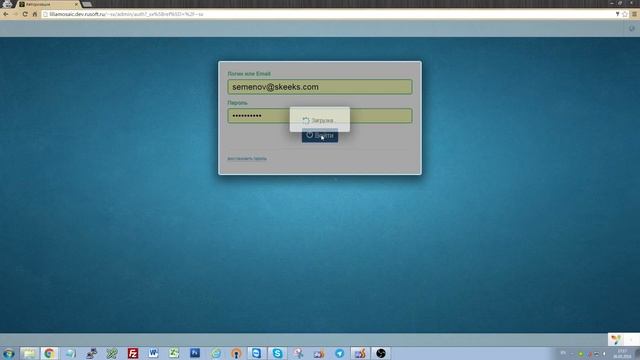Go back with the browser back arrow

coord(6,14)
